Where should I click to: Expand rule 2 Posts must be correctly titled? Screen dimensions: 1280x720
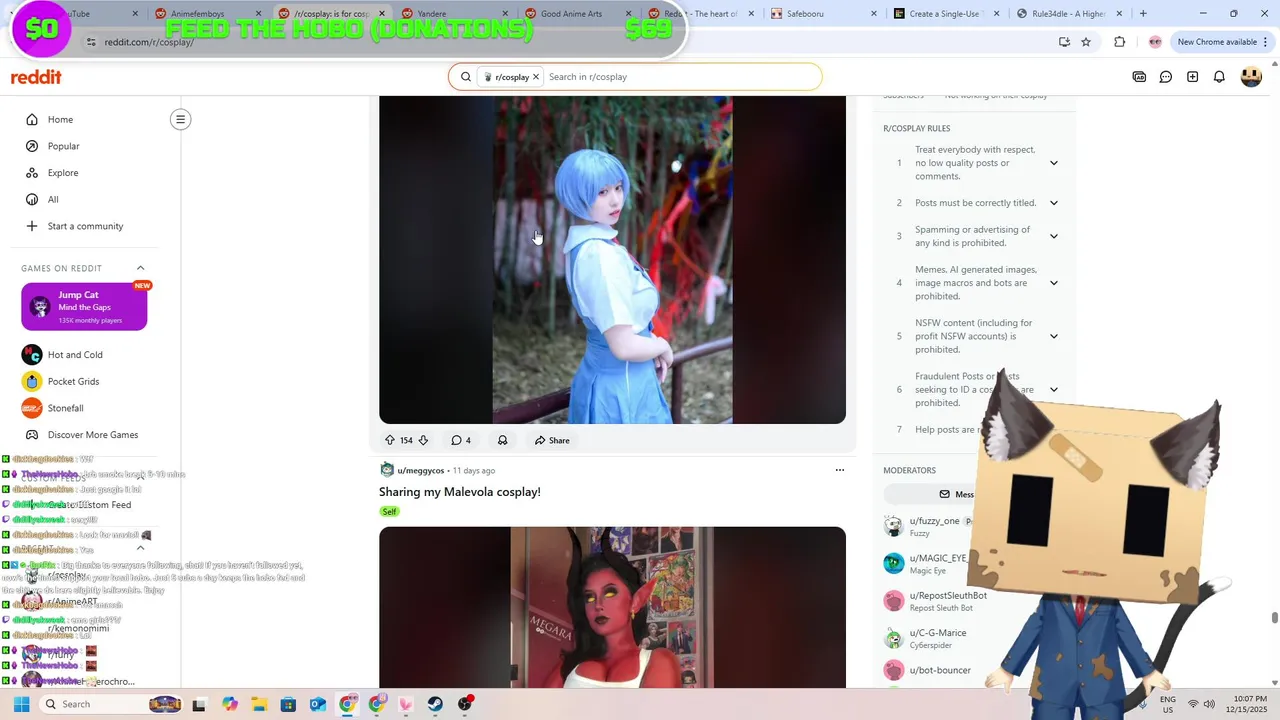click(x=1053, y=203)
